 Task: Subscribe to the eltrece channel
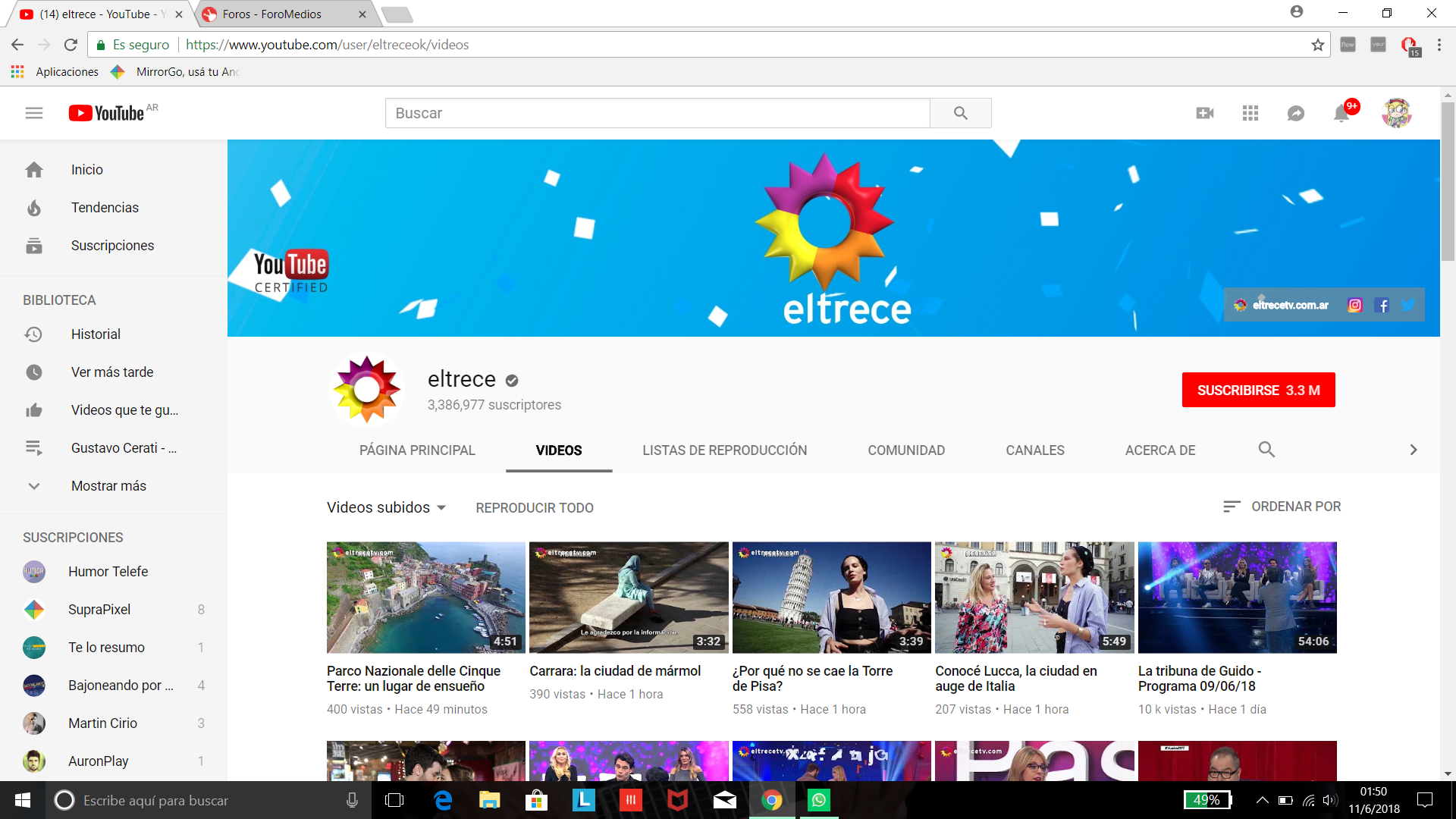tap(1259, 390)
